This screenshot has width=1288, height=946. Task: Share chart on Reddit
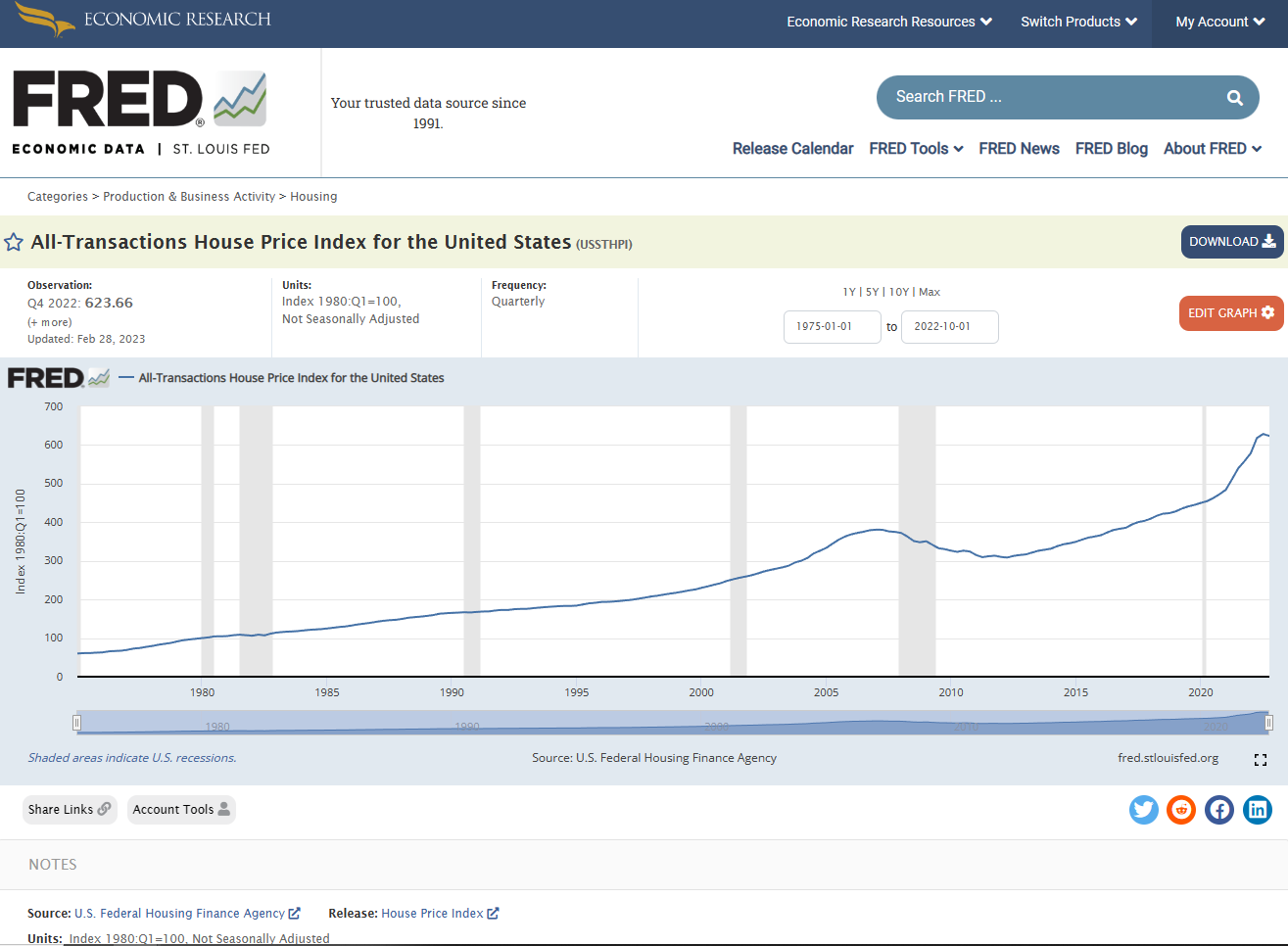pyautogui.click(x=1181, y=810)
